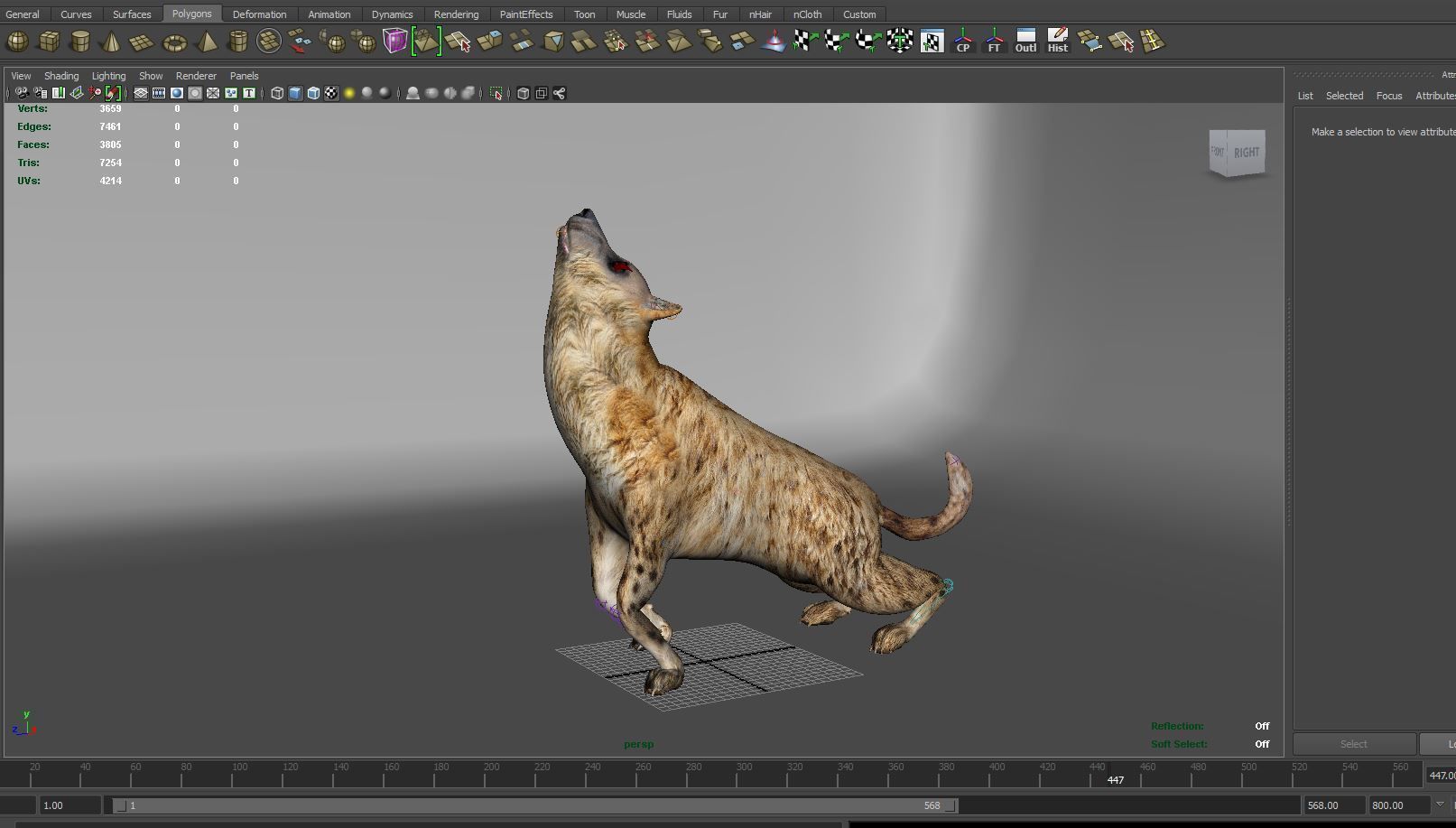Screen dimensions: 1456x828
Task: Open the Panels menu
Action: [x=244, y=76]
